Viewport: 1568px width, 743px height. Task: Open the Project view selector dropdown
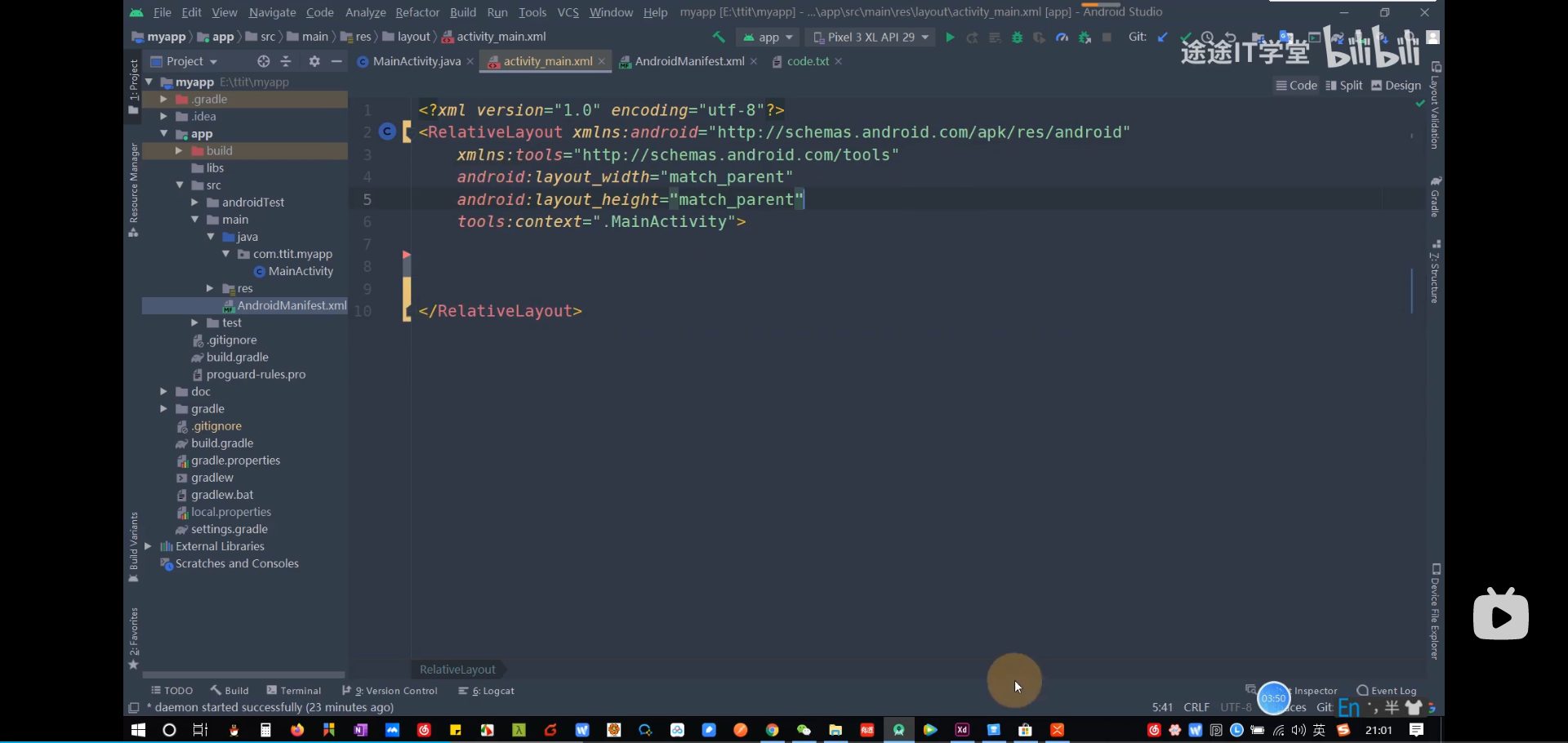click(x=185, y=61)
